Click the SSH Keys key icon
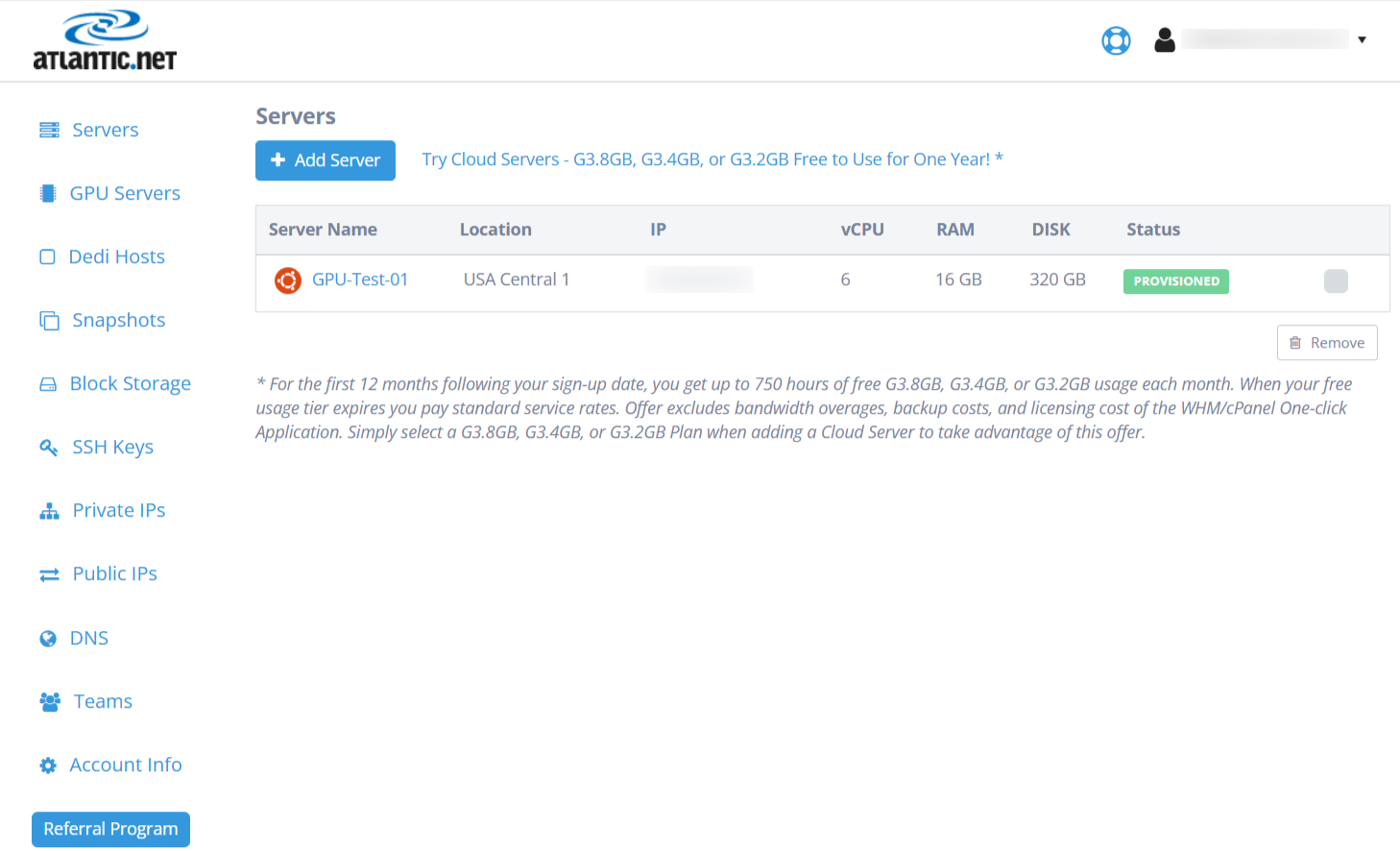This screenshot has height=851, width=1400. click(x=49, y=447)
